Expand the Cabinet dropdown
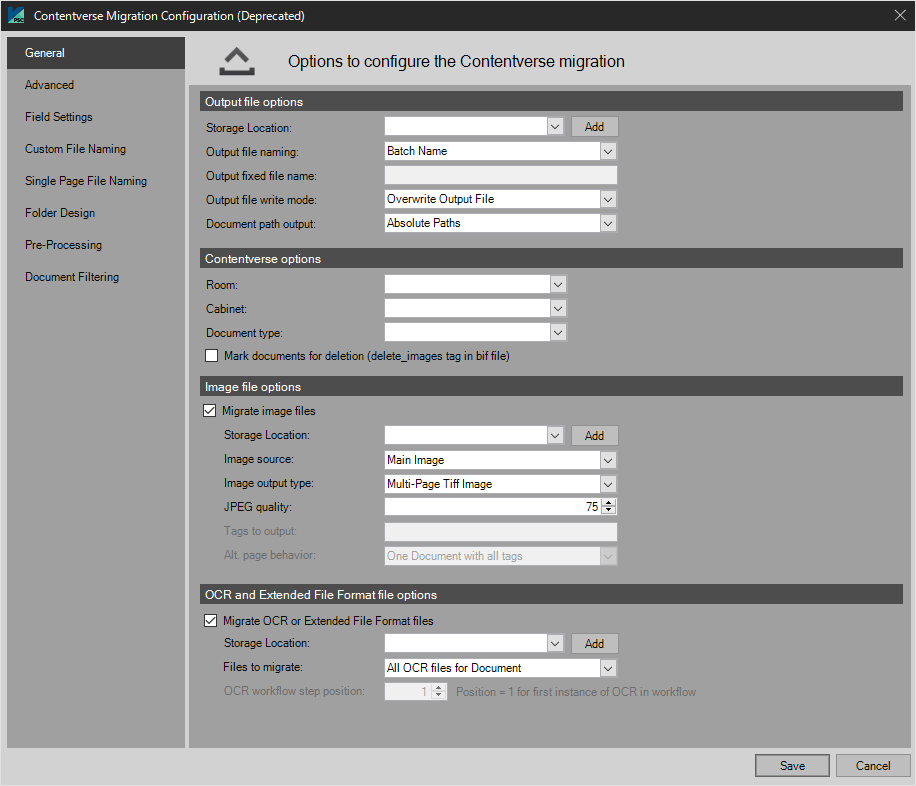The width and height of the screenshot is (916, 786). coord(558,309)
